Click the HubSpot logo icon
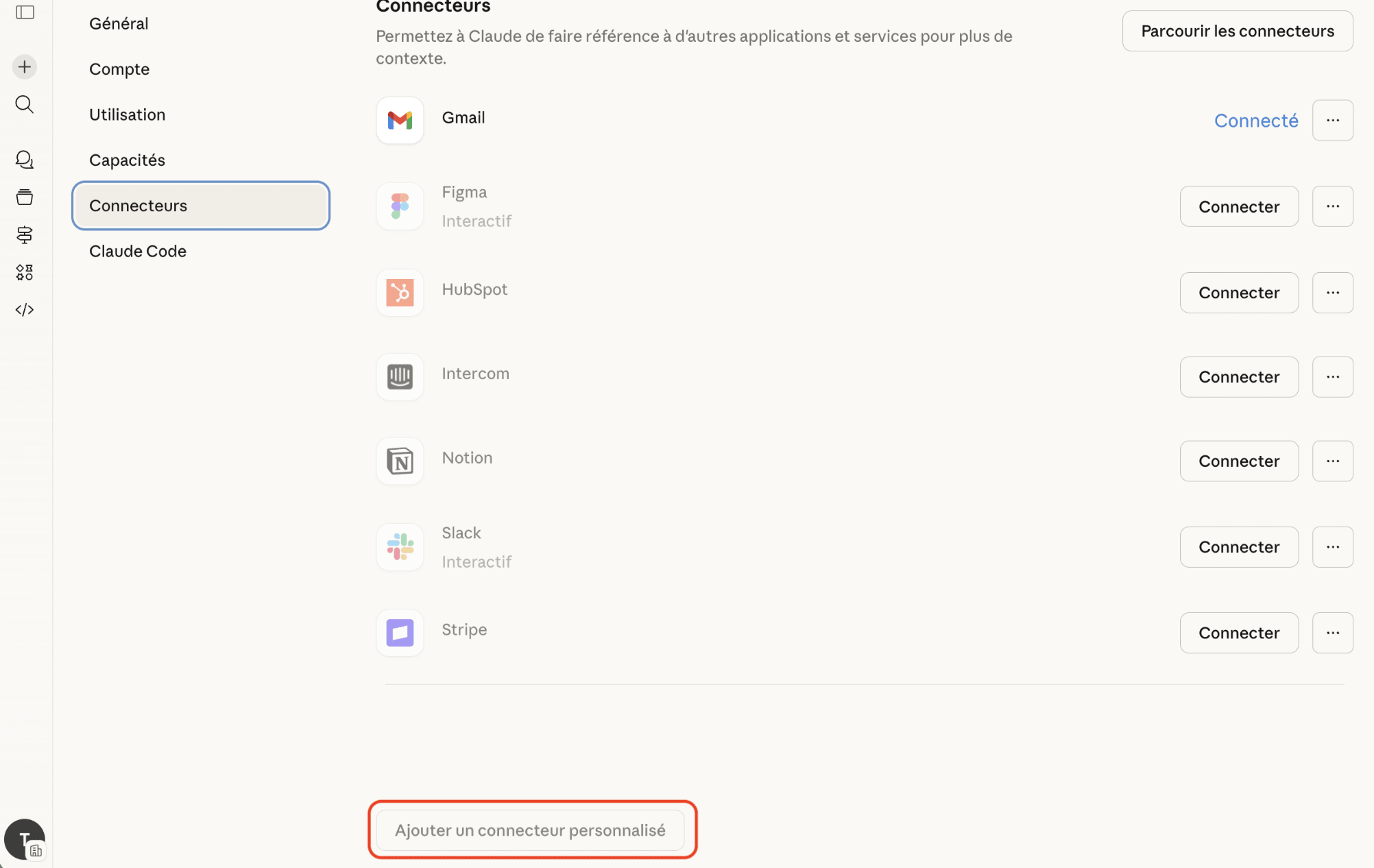This screenshot has height=868, width=1374. [400, 293]
